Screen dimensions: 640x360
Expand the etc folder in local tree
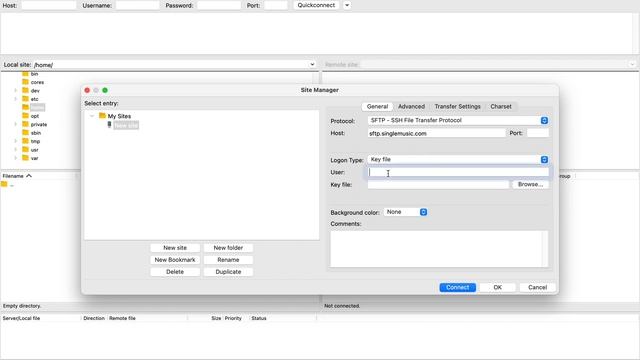click(x=16, y=99)
